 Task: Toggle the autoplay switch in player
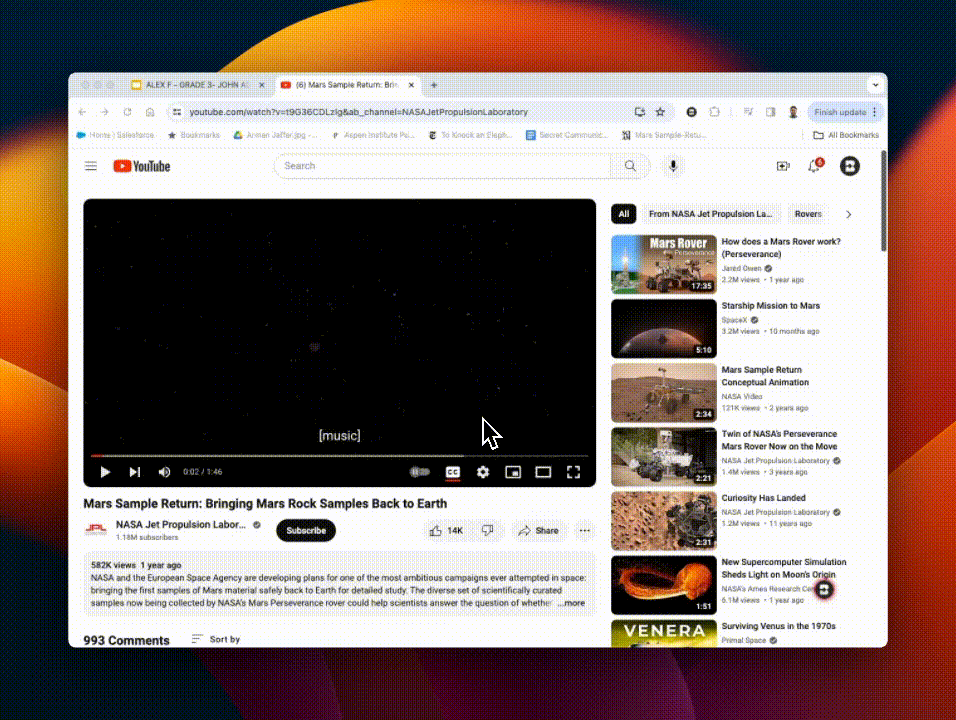[x=420, y=472]
